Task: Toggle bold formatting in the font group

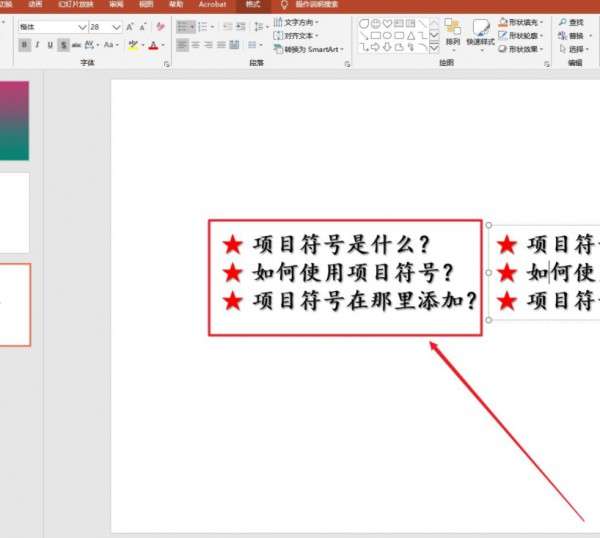Action: 24,45
